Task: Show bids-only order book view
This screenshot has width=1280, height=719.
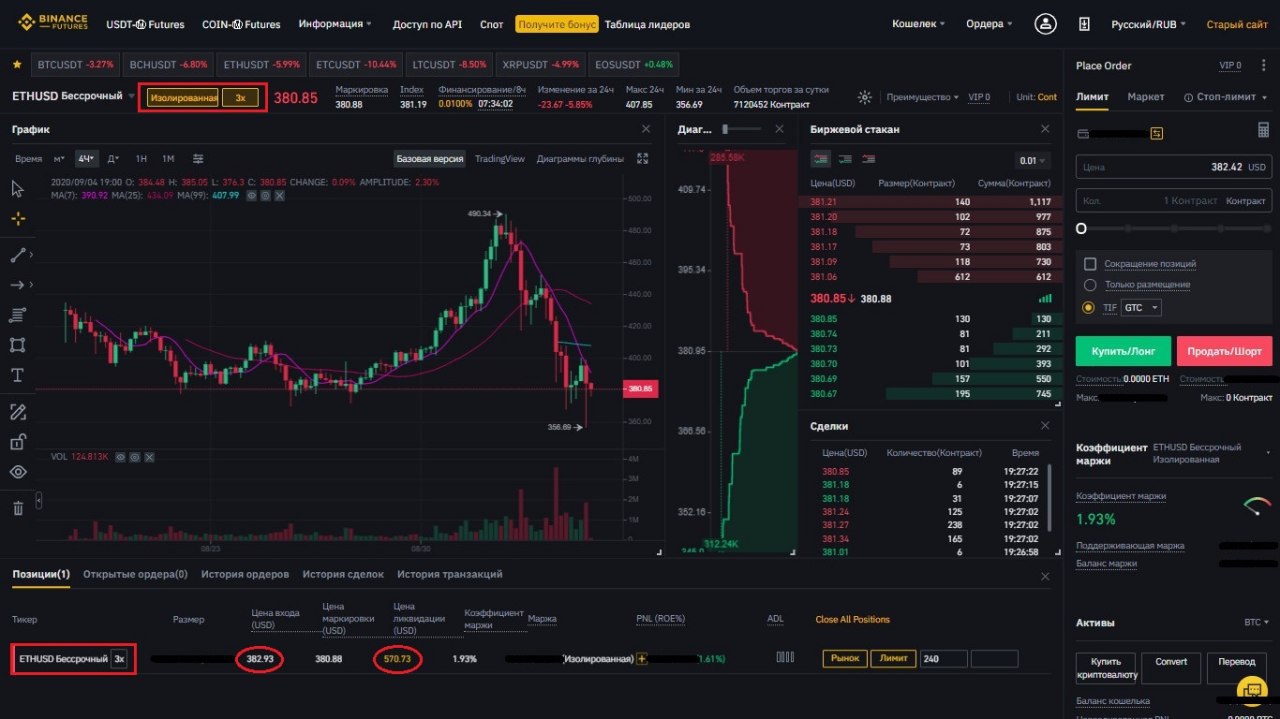Action: pyautogui.click(x=845, y=159)
